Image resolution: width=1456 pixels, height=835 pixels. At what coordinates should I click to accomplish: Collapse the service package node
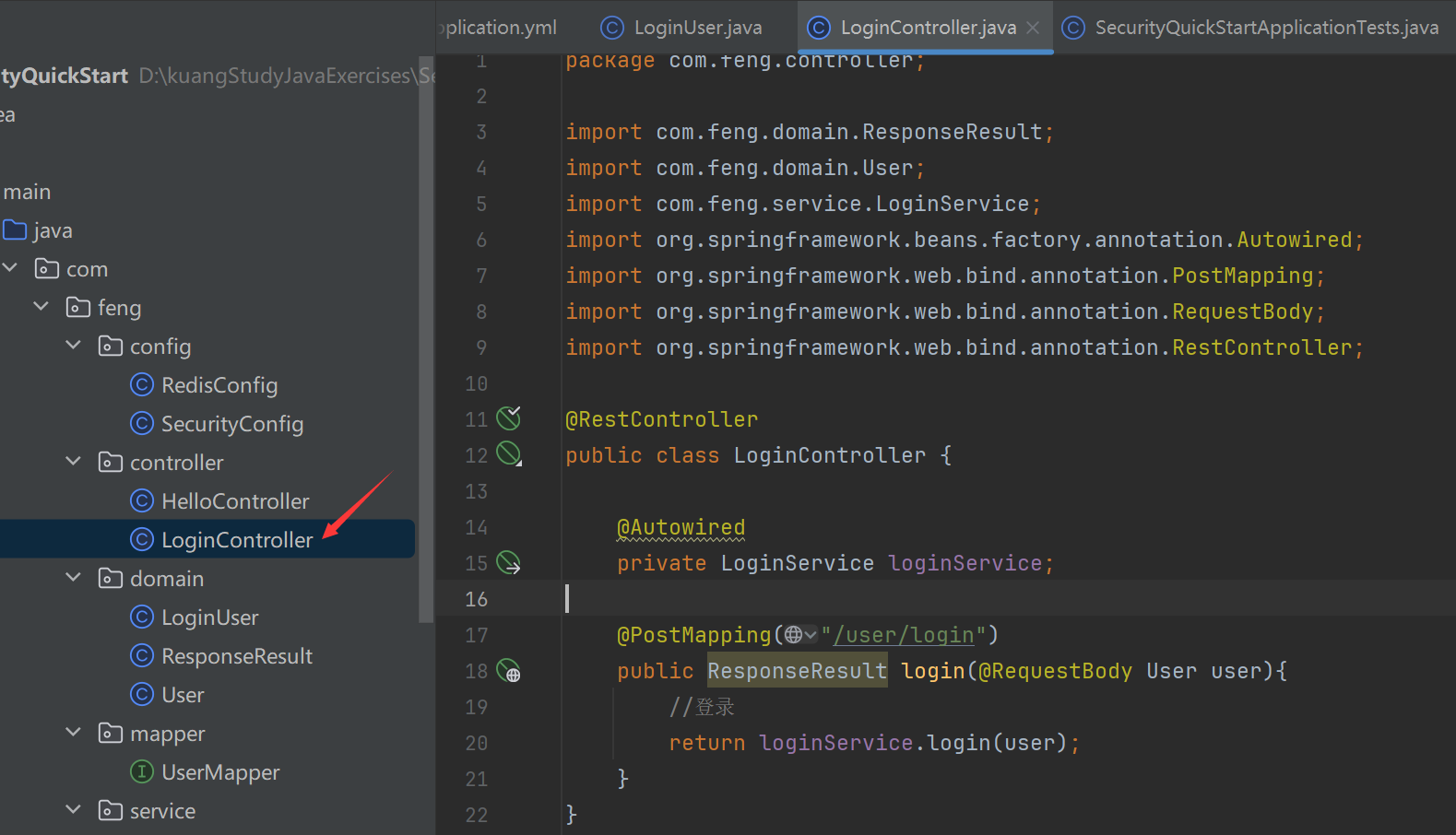[74, 810]
